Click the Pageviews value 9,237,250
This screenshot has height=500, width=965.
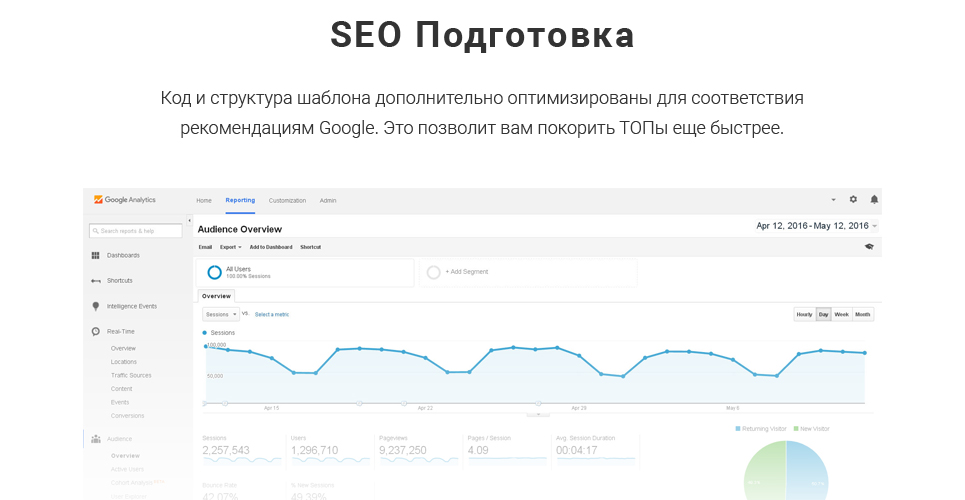point(402,450)
